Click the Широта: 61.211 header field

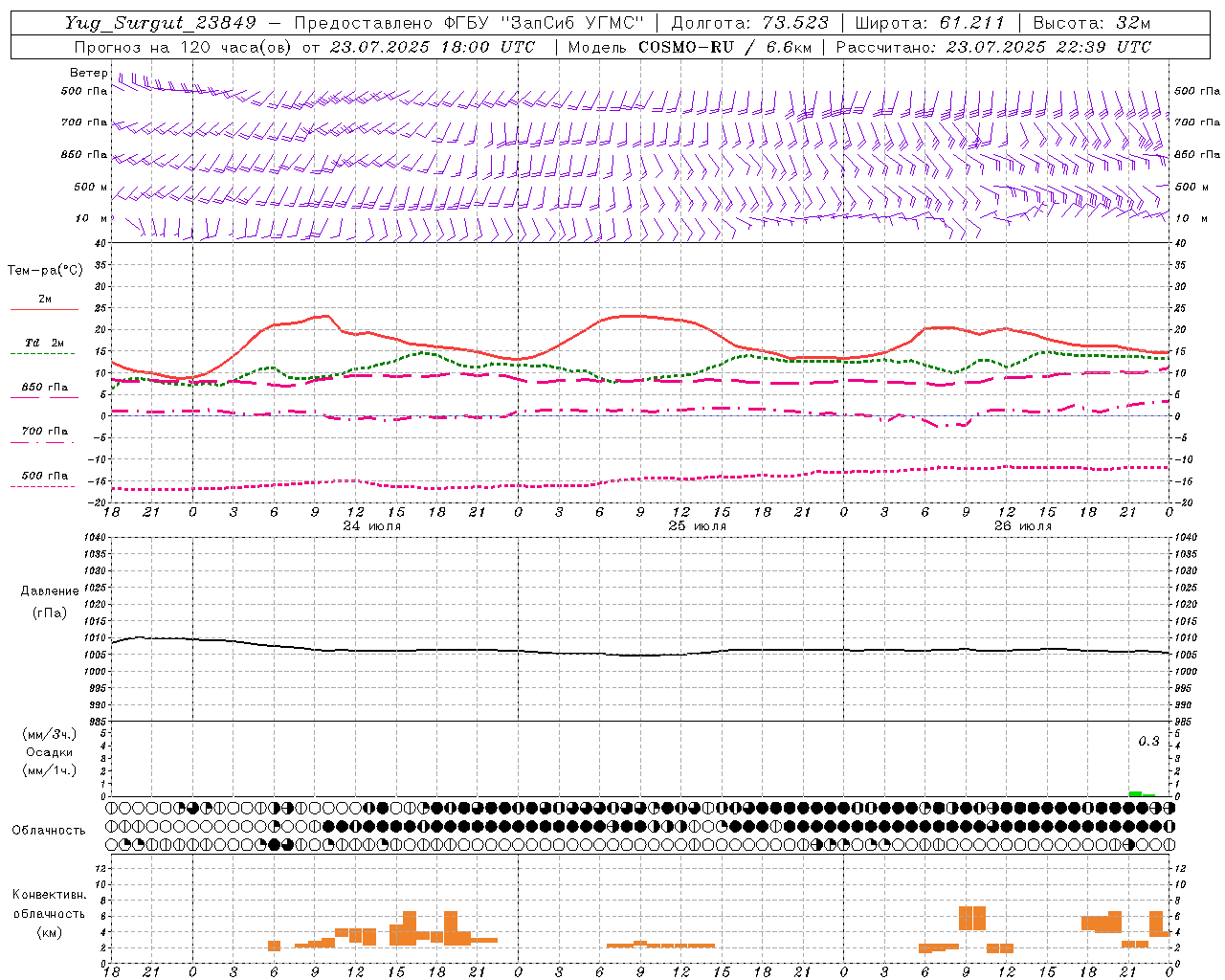click(929, 23)
